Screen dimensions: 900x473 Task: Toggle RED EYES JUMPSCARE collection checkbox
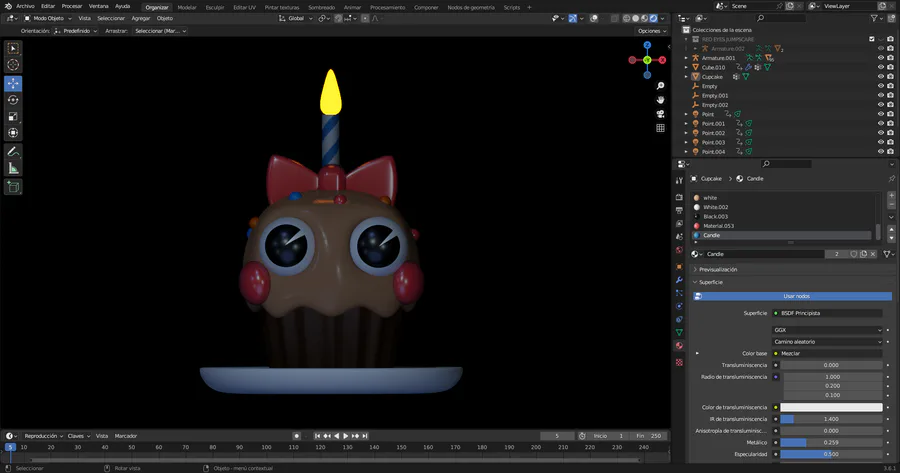871,39
